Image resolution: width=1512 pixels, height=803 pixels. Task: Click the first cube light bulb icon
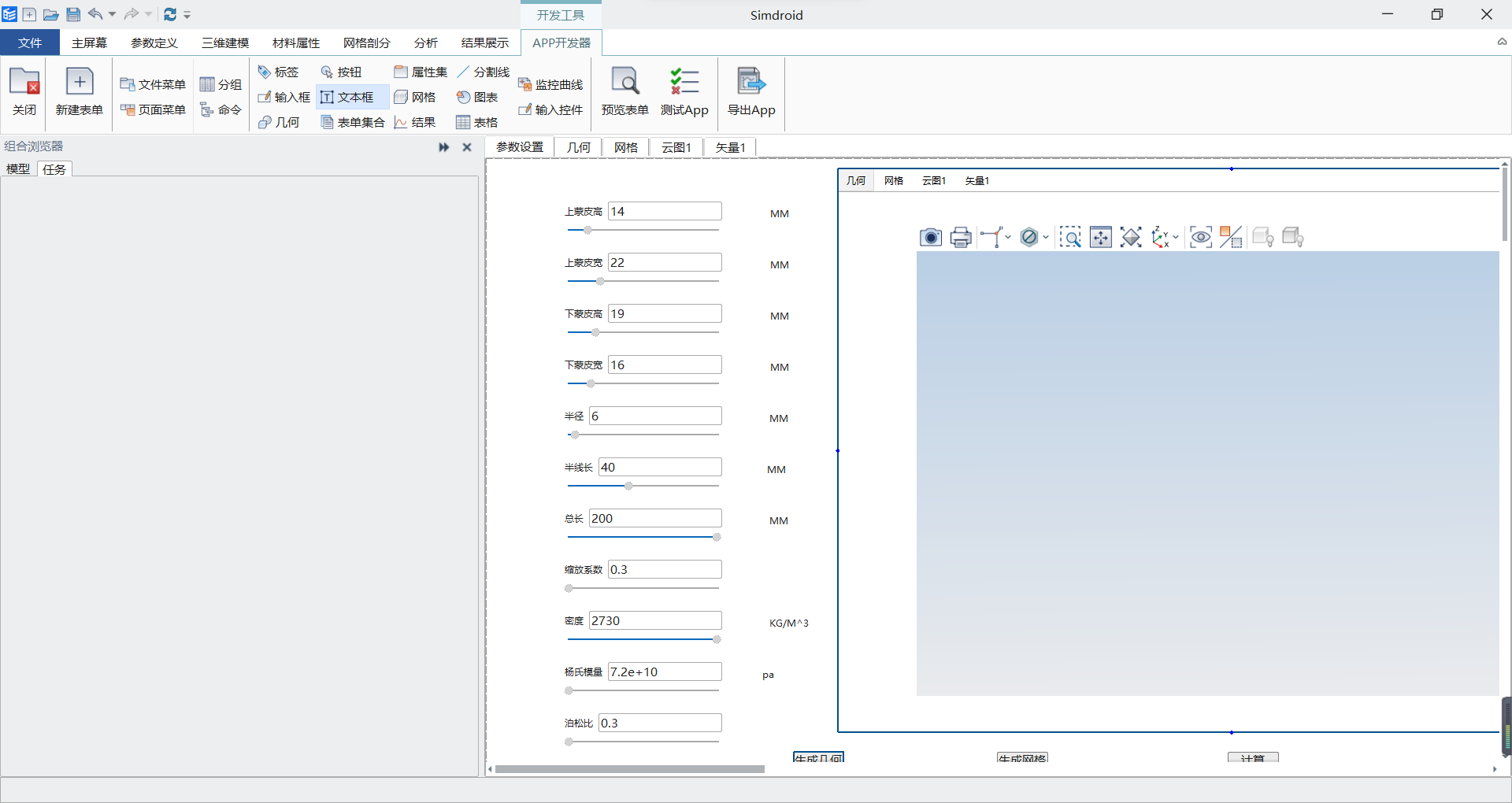pos(1263,237)
